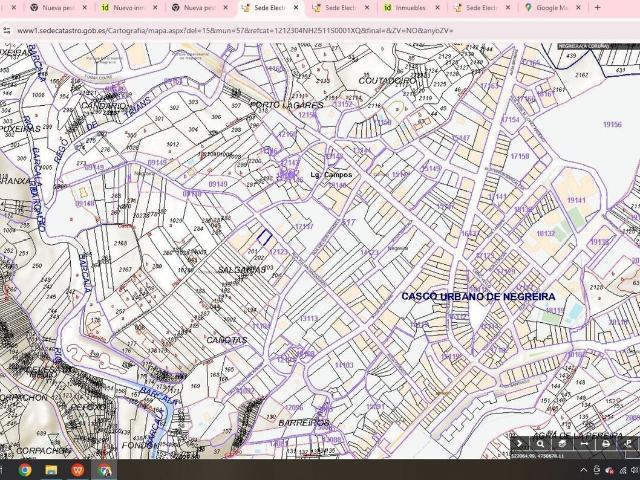Click the P-marked tool in the map toolbar

(628, 444)
